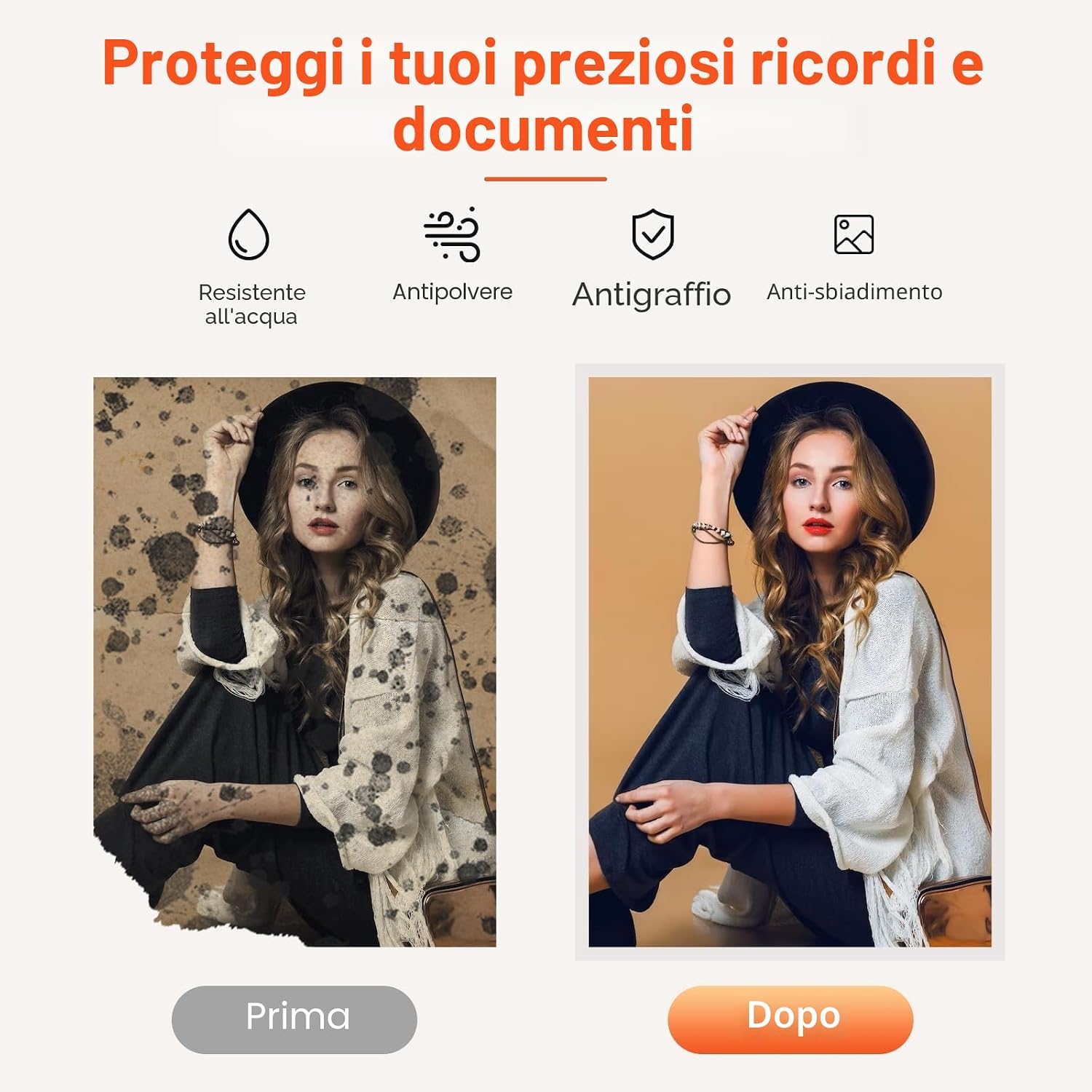
Task: Click the wind dust icon
Action: click(x=452, y=234)
